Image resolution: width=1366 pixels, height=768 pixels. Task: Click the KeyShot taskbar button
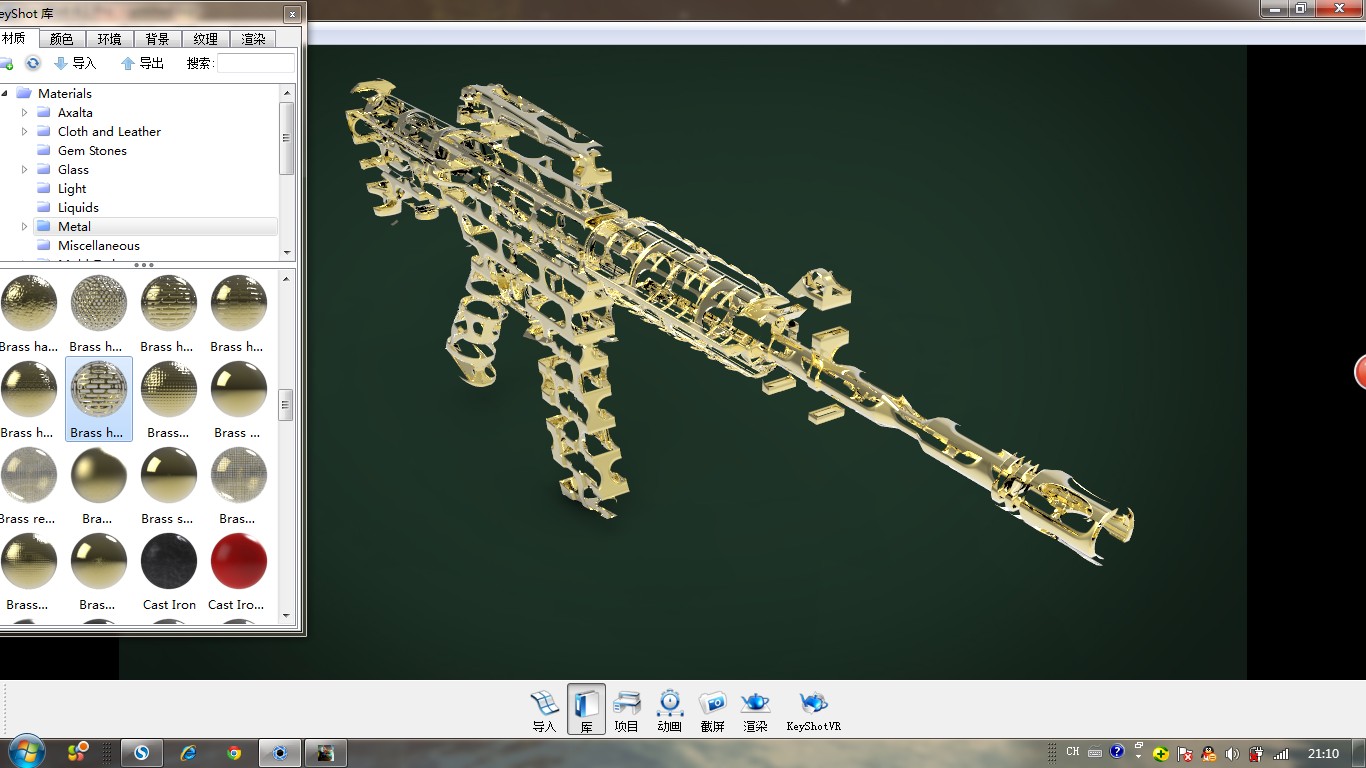tap(279, 753)
